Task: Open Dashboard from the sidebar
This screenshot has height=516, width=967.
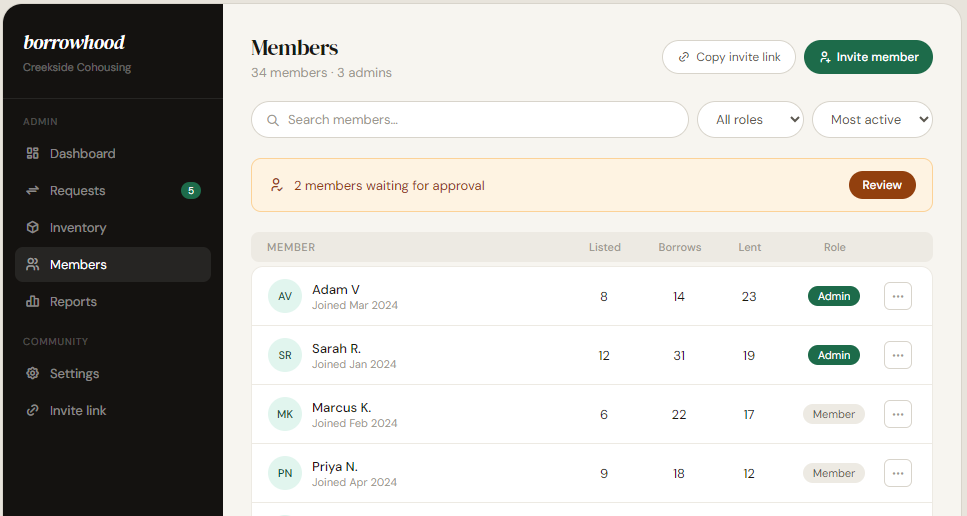Action: [x=113, y=154]
